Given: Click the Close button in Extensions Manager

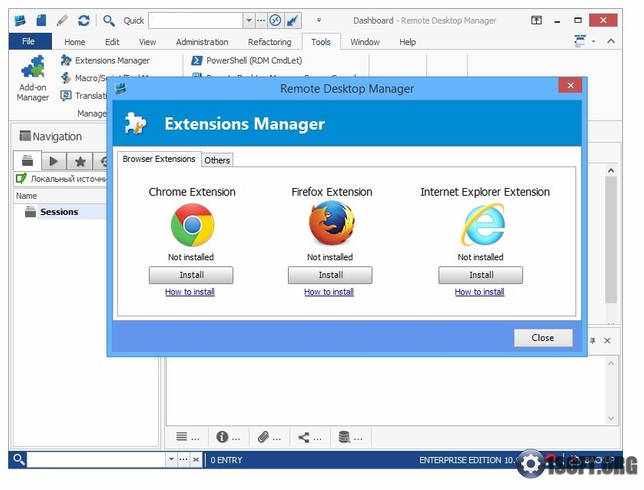Looking at the screenshot, I should (x=543, y=338).
